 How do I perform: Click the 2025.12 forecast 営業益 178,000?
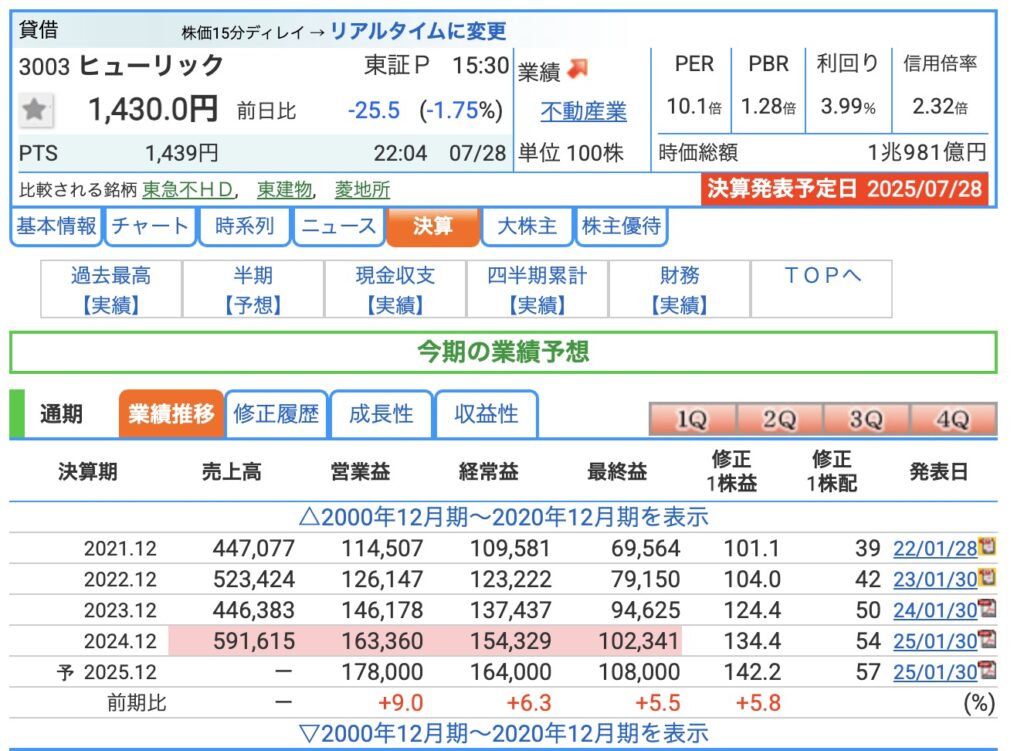point(383,672)
